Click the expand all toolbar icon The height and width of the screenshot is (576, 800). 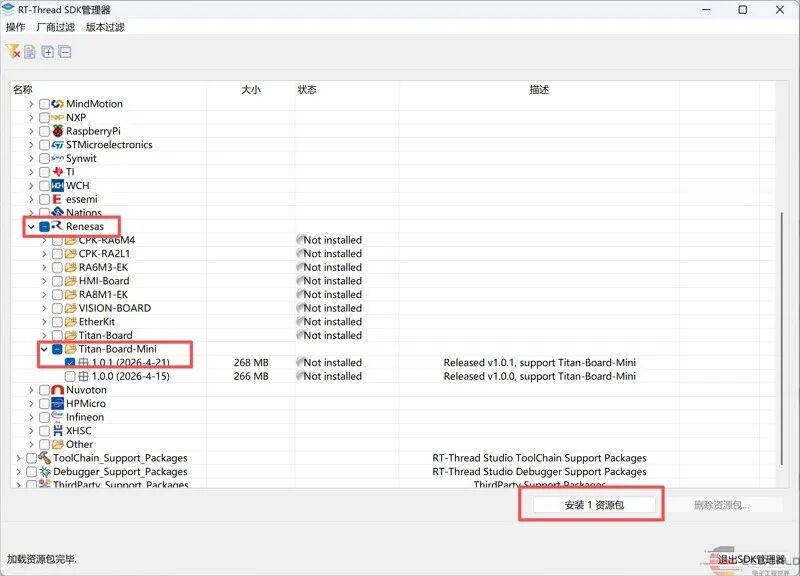coord(47,52)
